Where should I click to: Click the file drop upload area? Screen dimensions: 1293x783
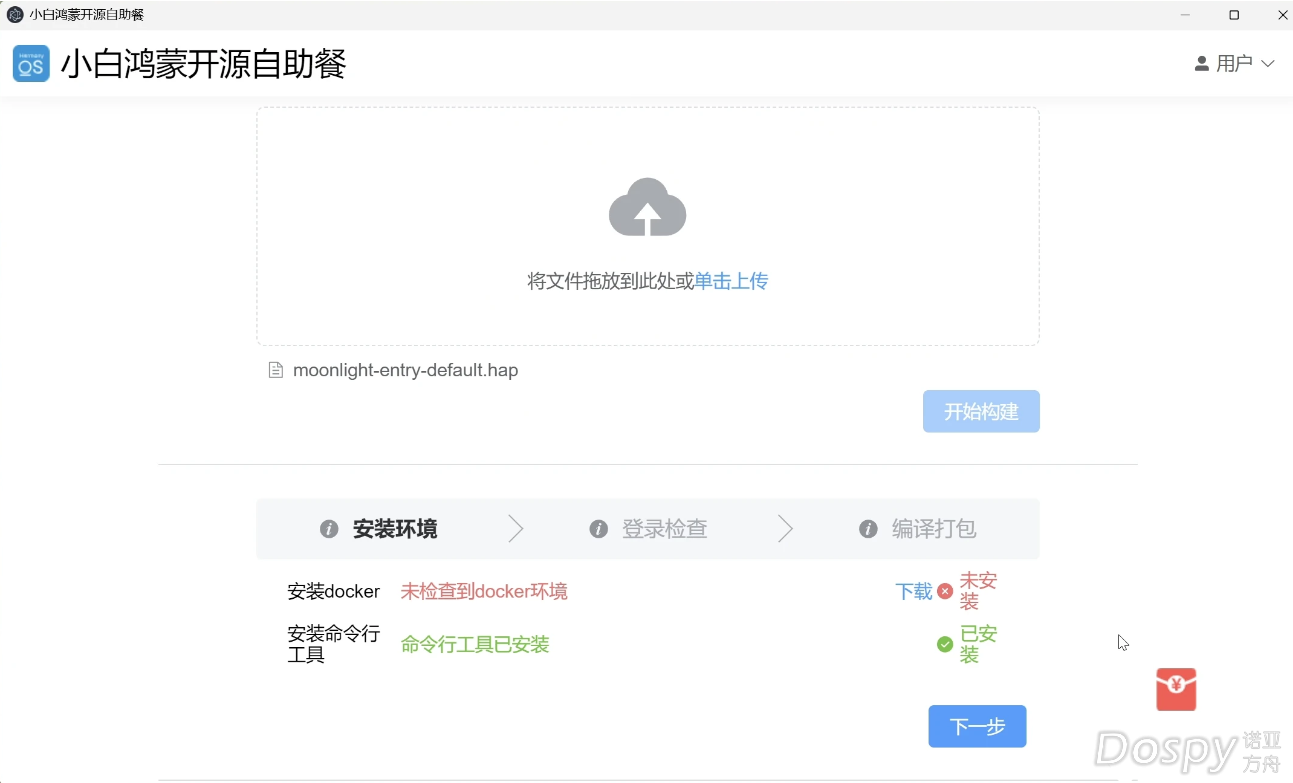click(648, 227)
